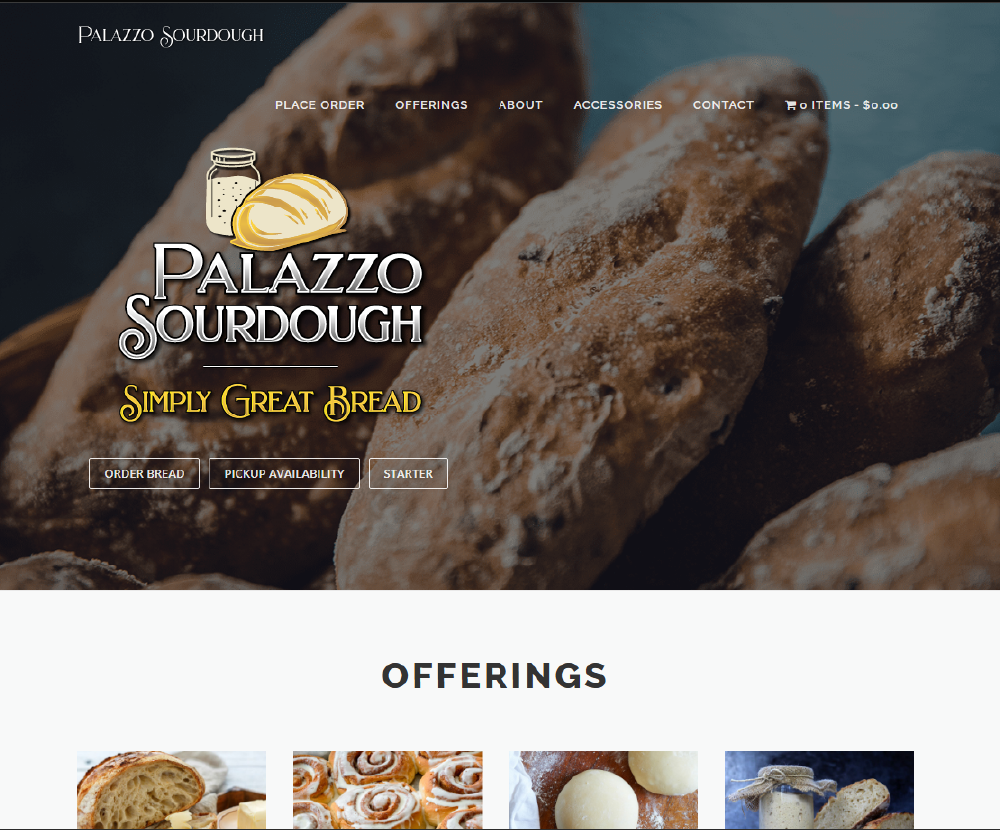Open the starter jar with bread thumbnail
1000x830 pixels.
[820, 790]
